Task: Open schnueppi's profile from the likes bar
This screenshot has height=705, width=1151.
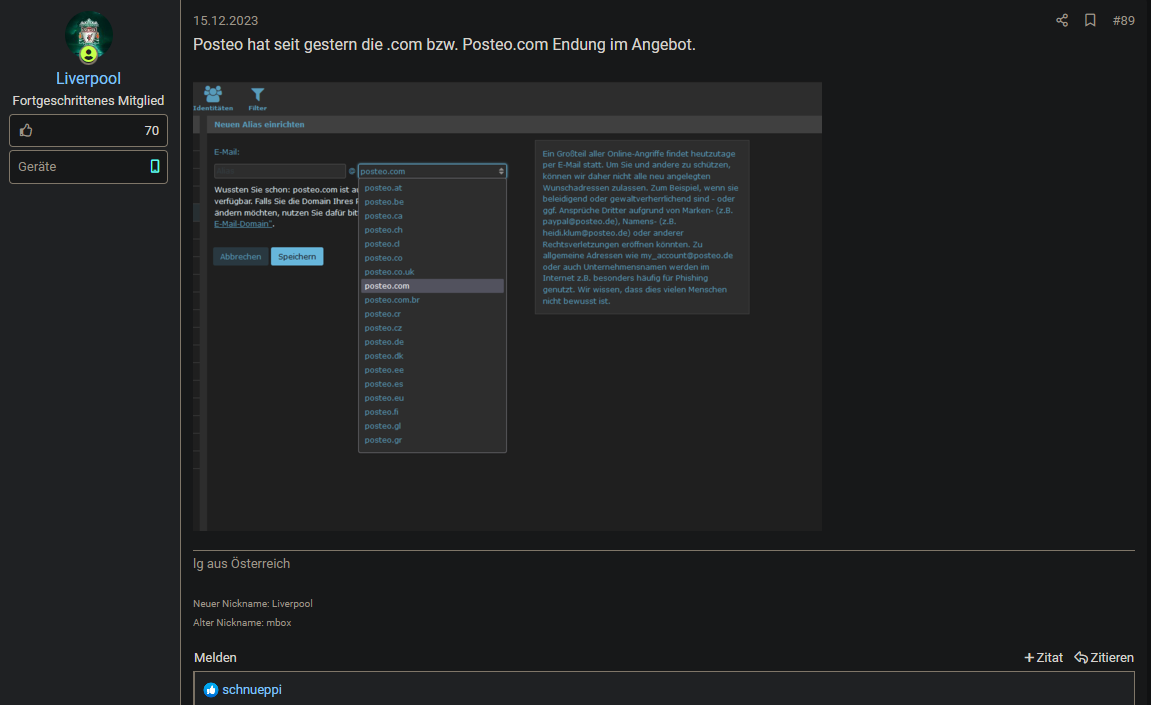Action: 252,690
